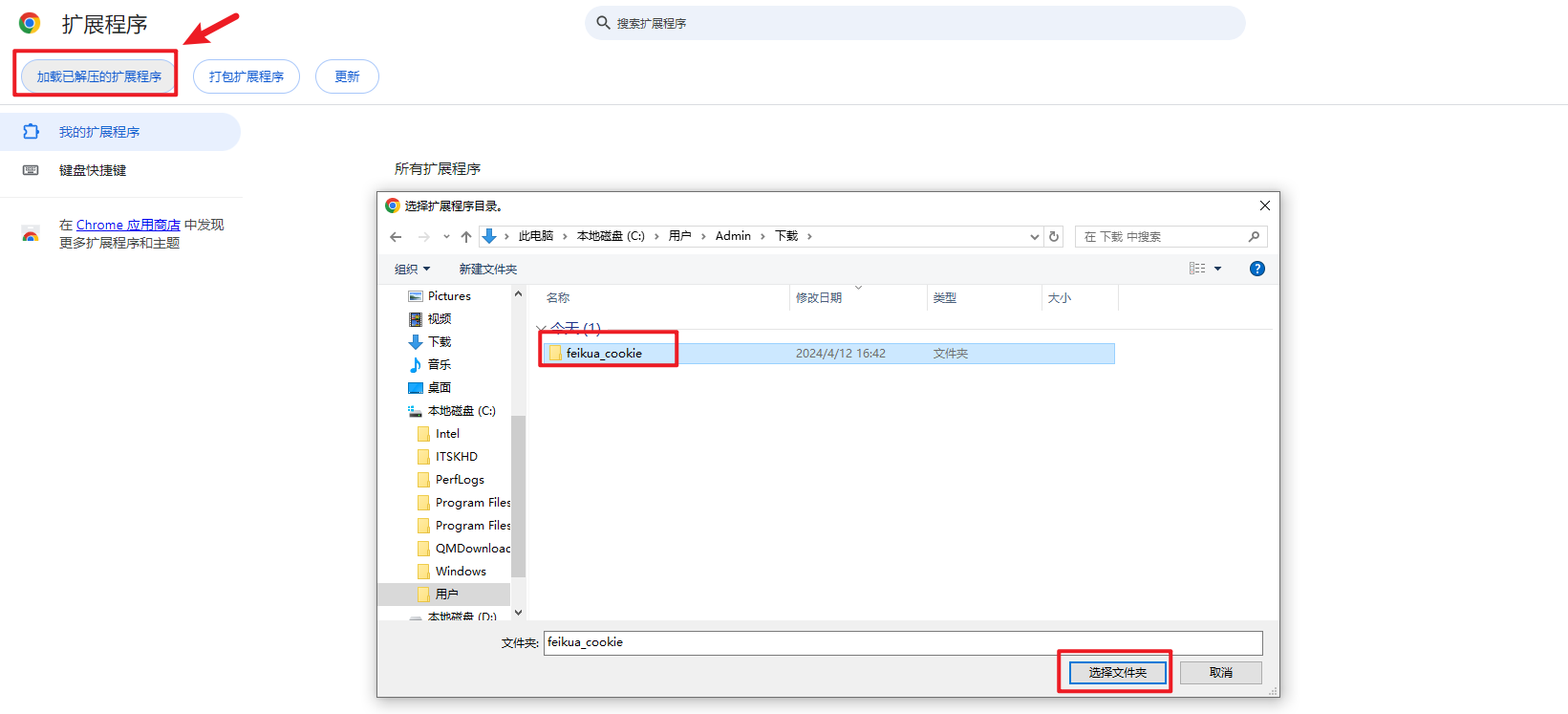
Task: Open the dialog help question mark icon
Action: tap(1257, 269)
